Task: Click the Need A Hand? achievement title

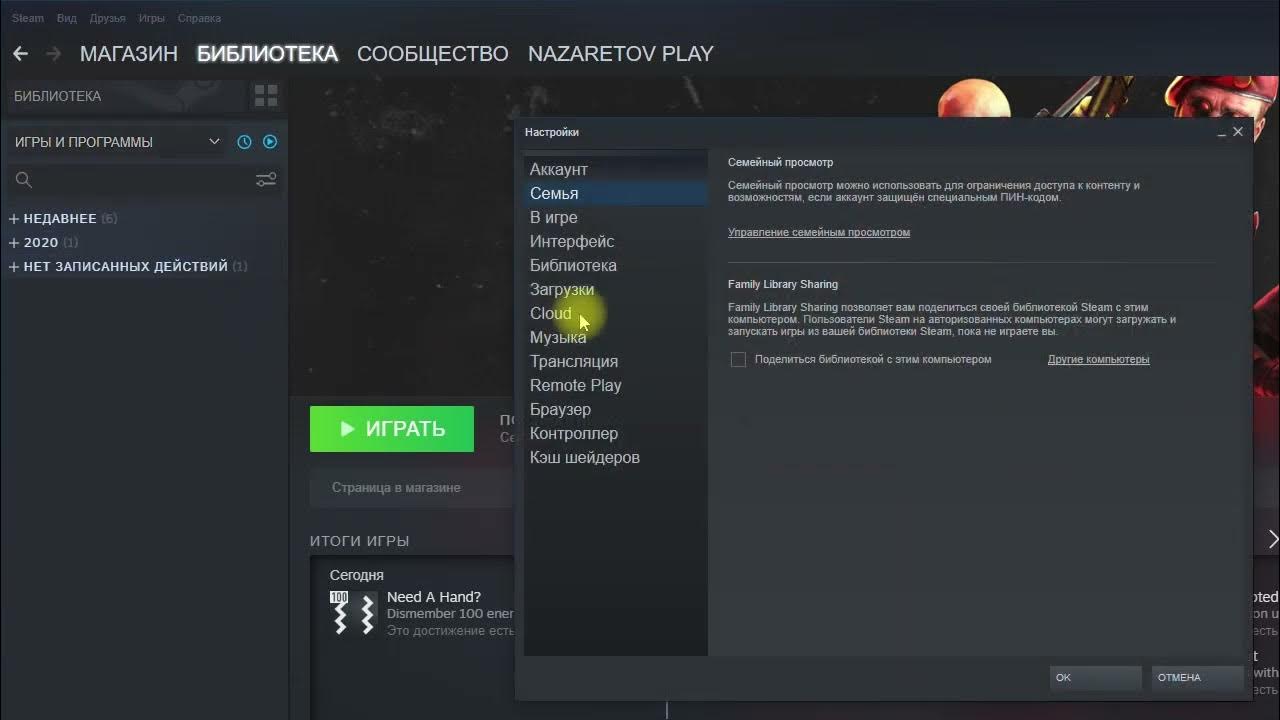Action: click(434, 597)
